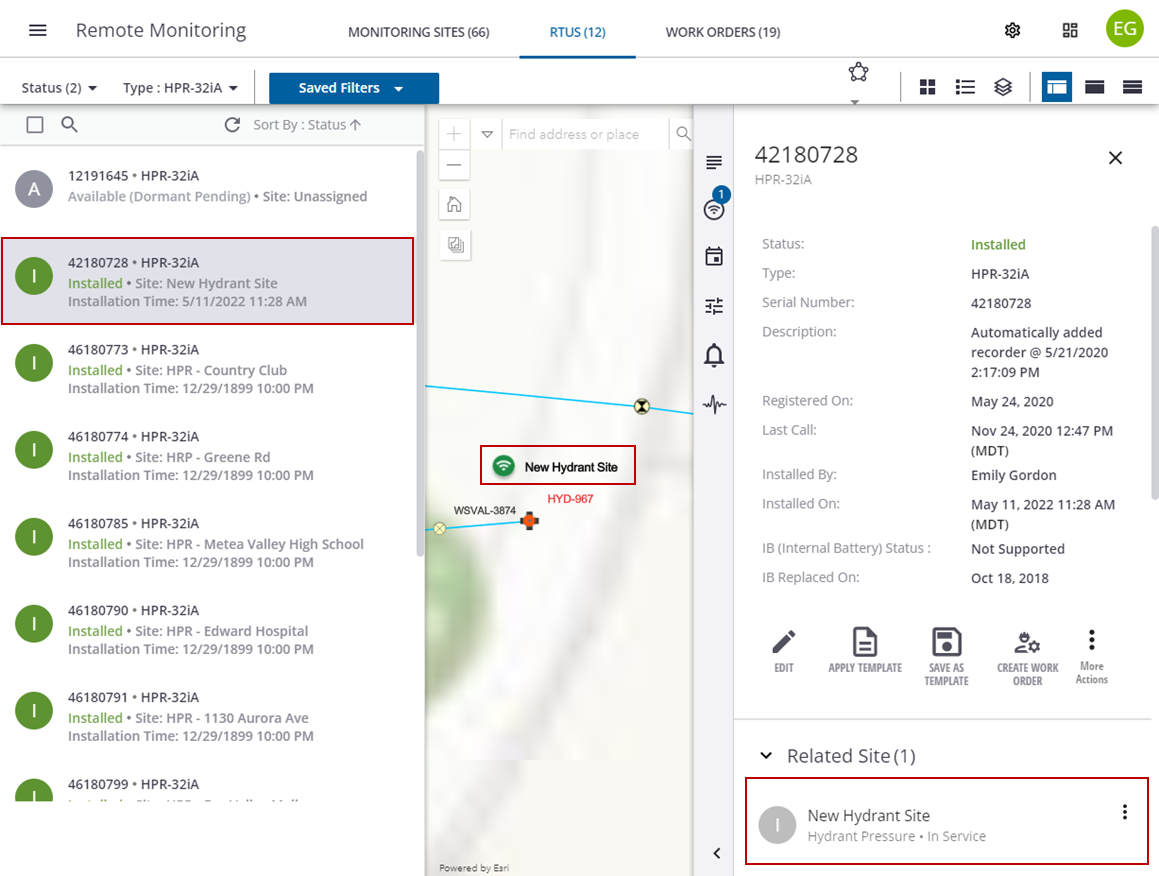
Task: Click the Find address or place field
Action: tap(585, 134)
